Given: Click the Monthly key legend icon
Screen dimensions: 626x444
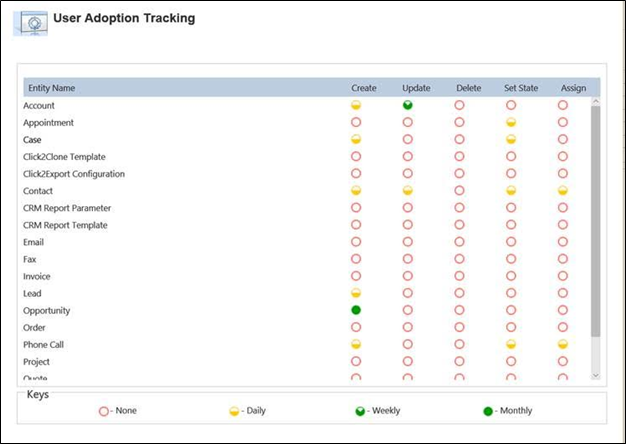Looking at the screenshot, I should [x=488, y=411].
